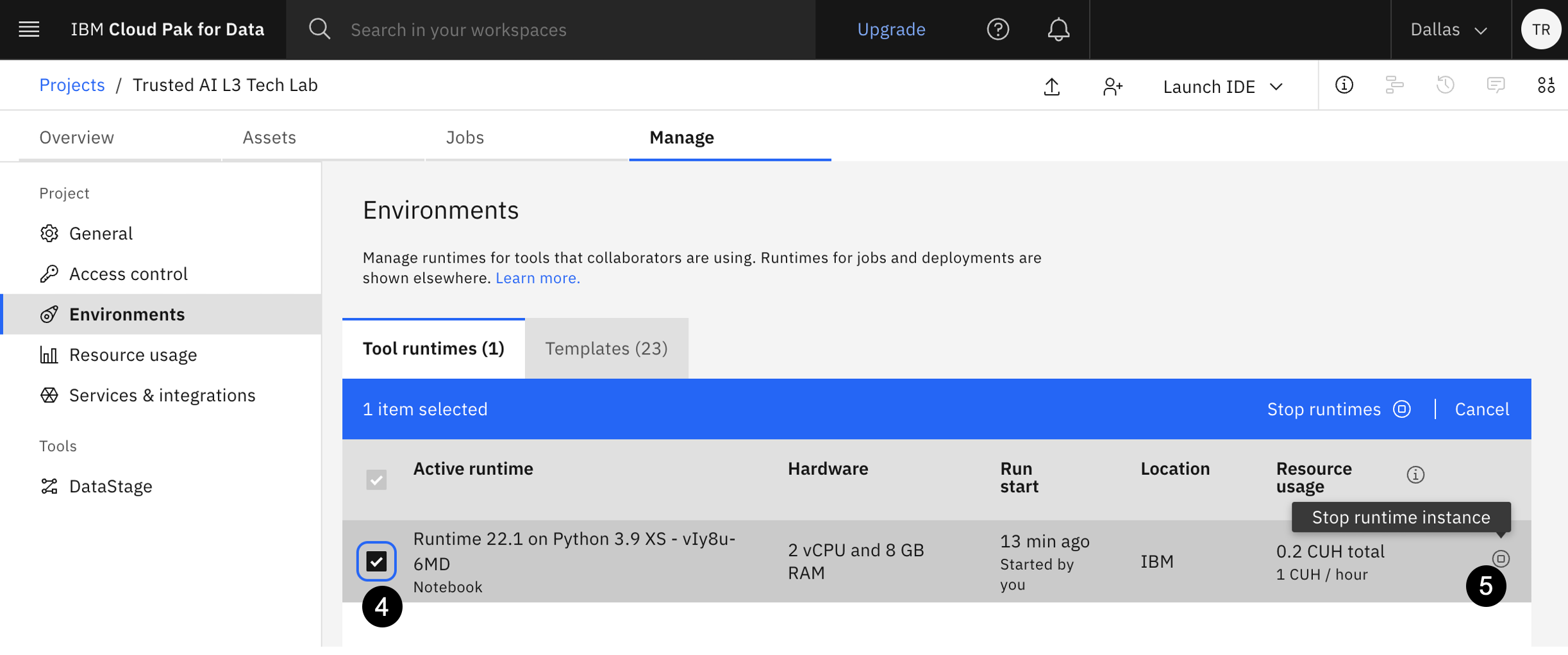Switch to the Templates (23) tab
The image size is (1568, 655).
point(606,349)
